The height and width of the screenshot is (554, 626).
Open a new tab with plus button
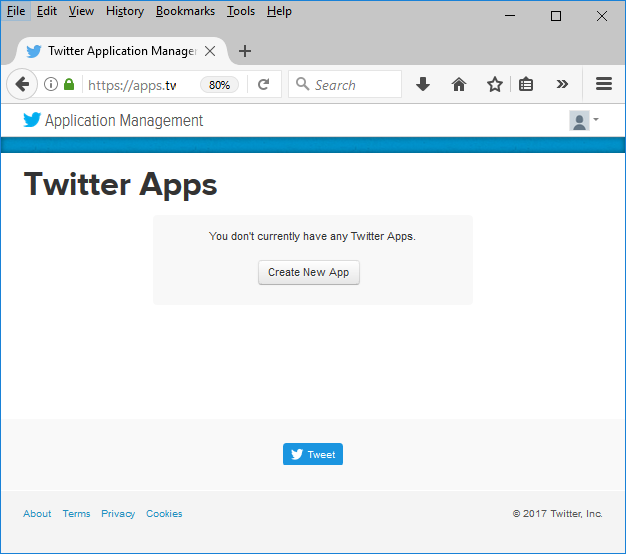(245, 51)
